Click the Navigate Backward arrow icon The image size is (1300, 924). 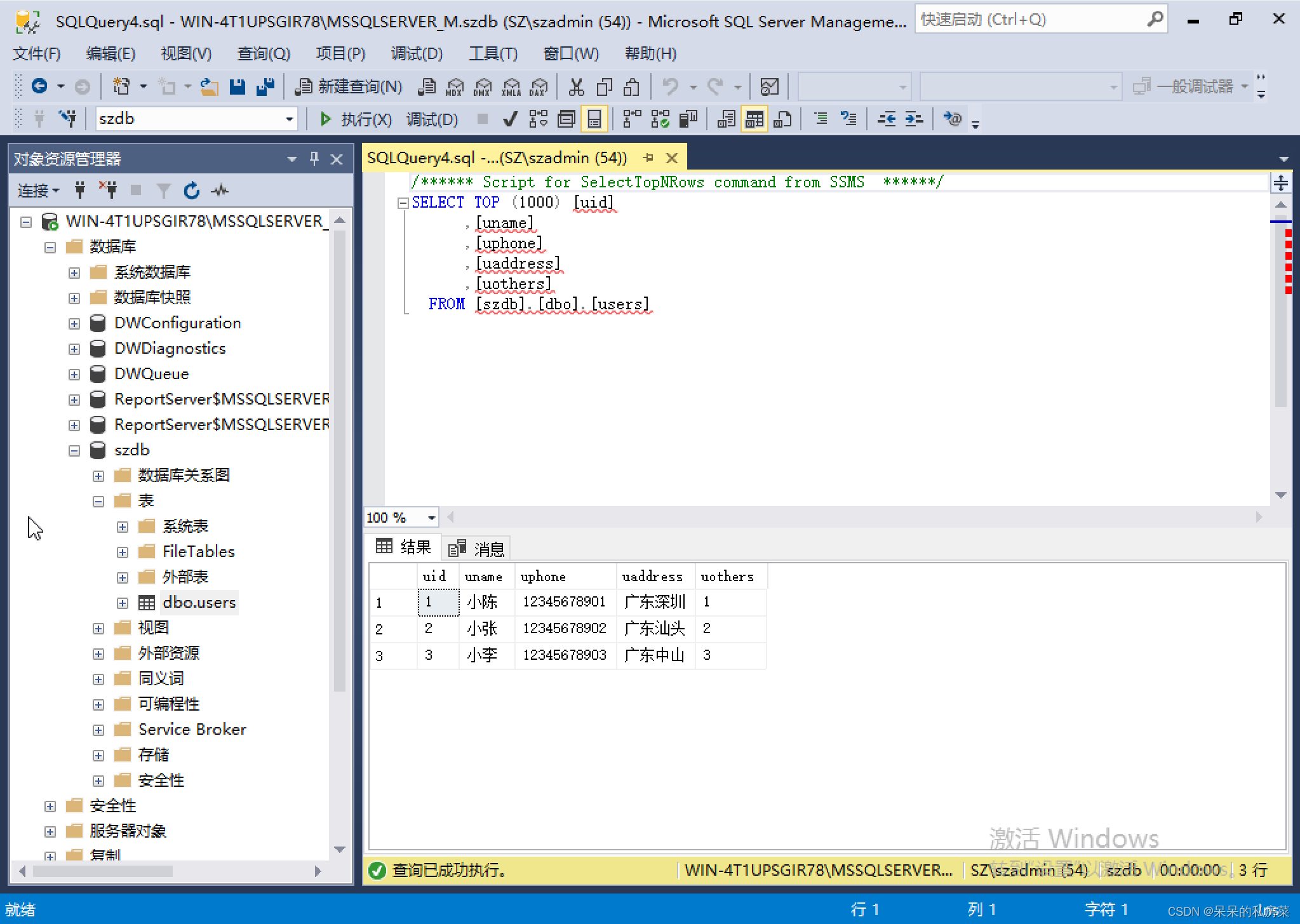[39, 86]
